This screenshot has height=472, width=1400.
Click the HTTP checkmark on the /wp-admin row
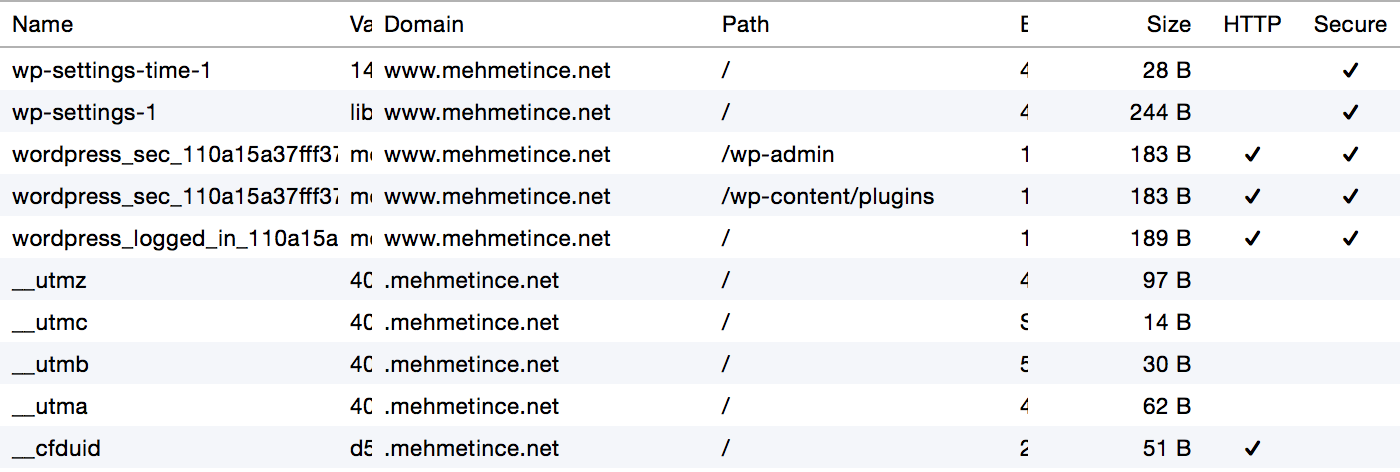1252,155
